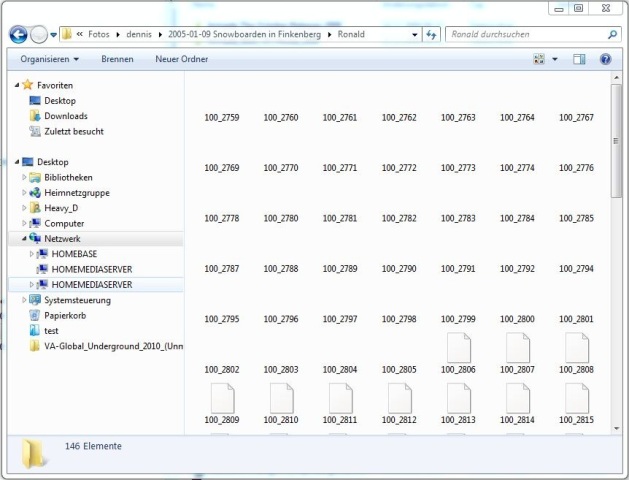Click the refresh icon next to address bar
The width and height of the screenshot is (629, 480).
tap(432, 35)
